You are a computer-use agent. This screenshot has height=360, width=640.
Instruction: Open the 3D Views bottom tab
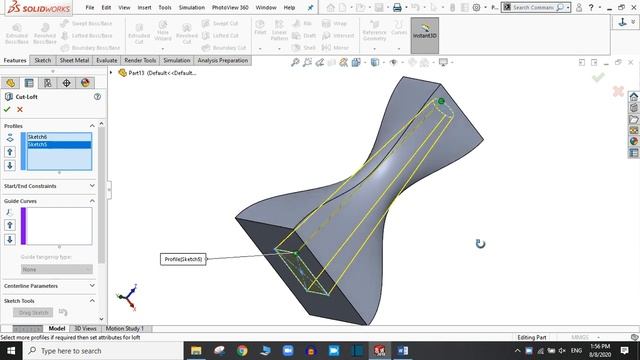pos(85,328)
